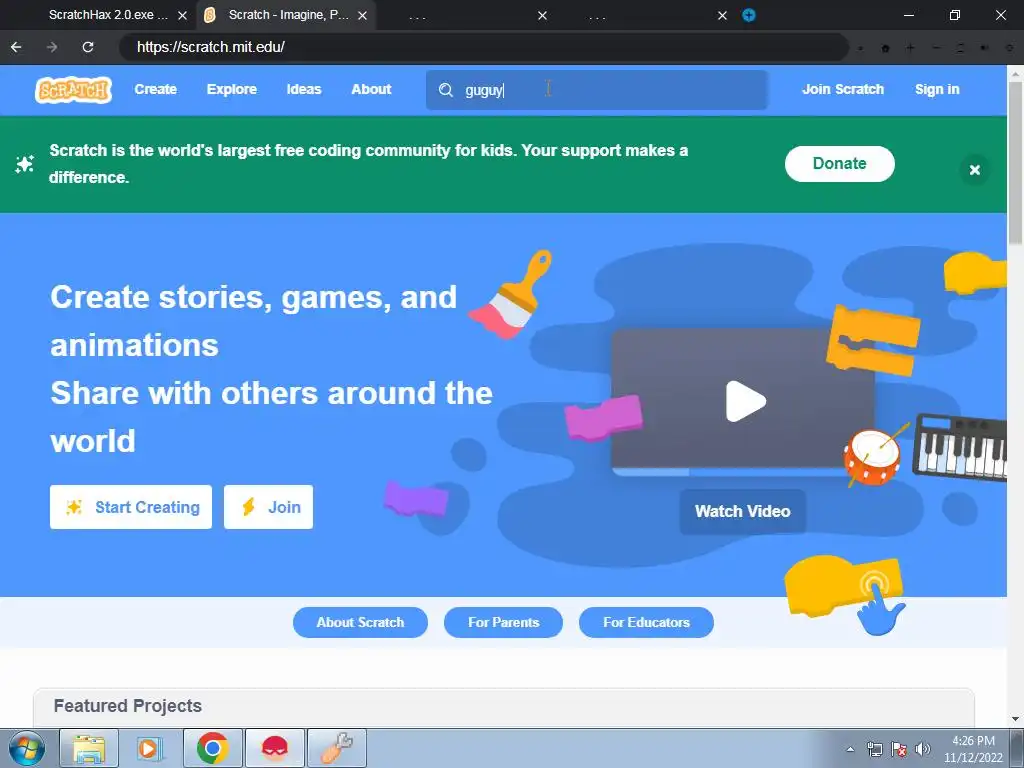Viewport: 1024px width, 768px height.
Task: Click the network icon in system tray
Action: pos(874,749)
